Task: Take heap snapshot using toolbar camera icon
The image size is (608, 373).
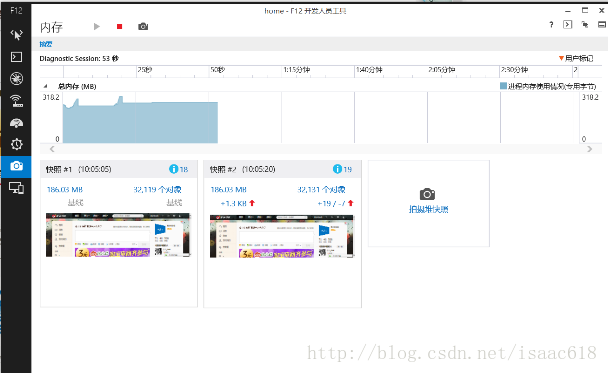Action: (x=143, y=26)
